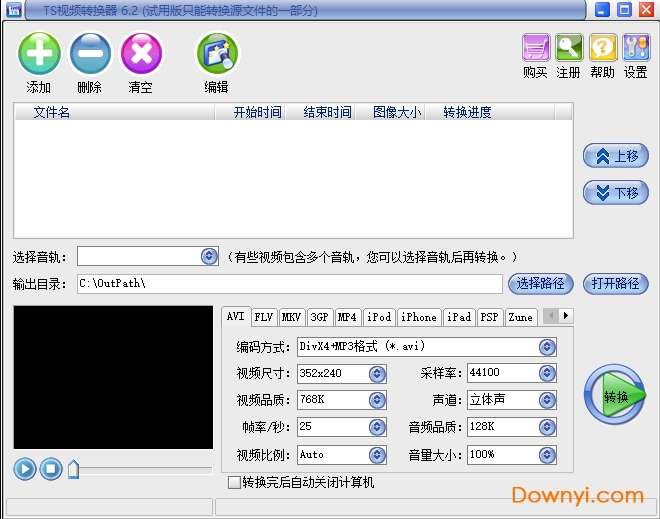Viewport: 660px width, 519px height.
Task: Switch to the FLV format tab
Action: (264, 317)
